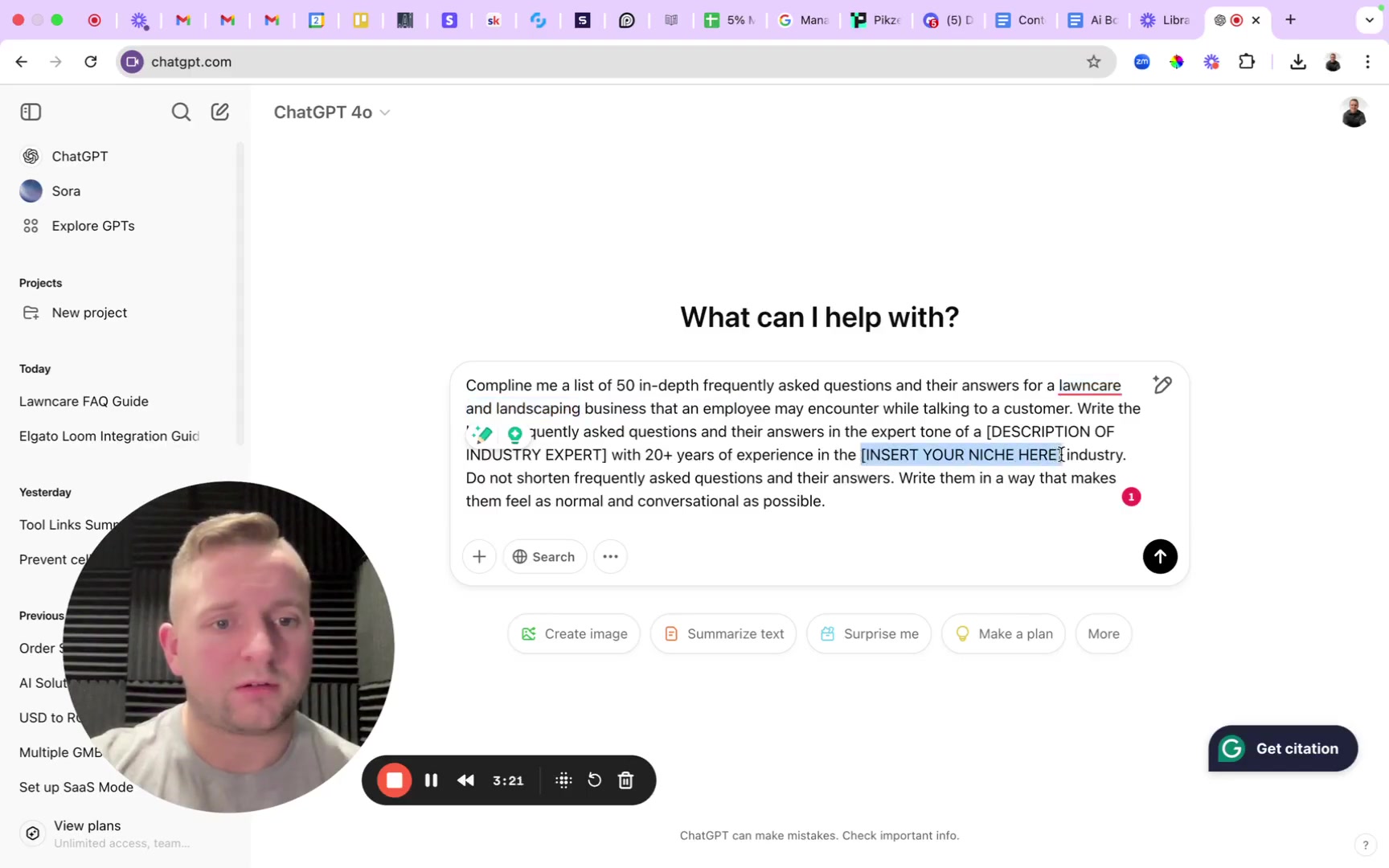1389x868 pixels.
Task: Toggle the ChatGPT sidebar panel icon
Action: (x=31, y=112)
